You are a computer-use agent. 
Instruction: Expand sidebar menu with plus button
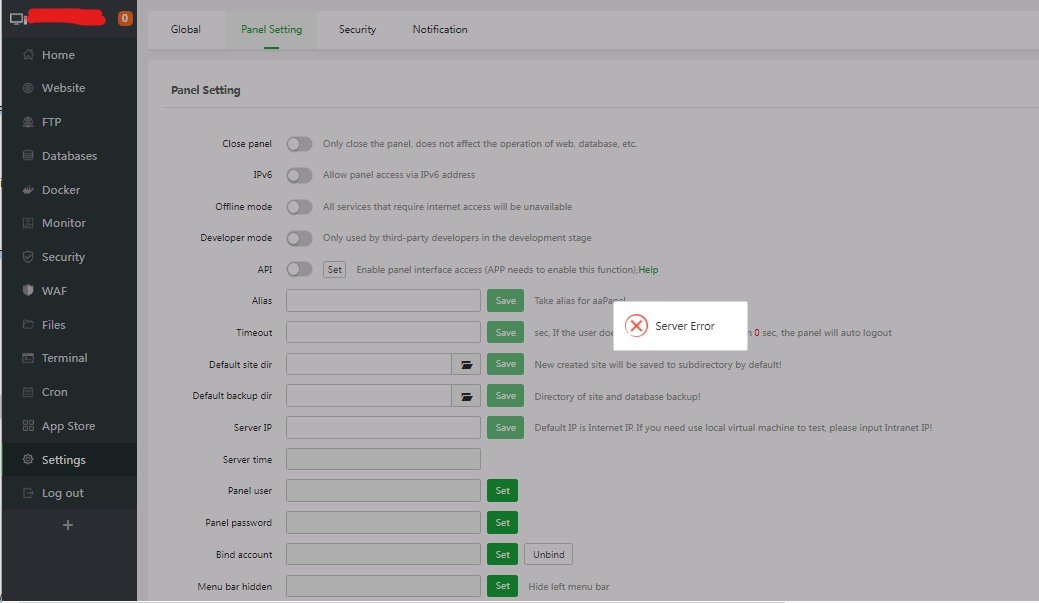coord(68,525)
